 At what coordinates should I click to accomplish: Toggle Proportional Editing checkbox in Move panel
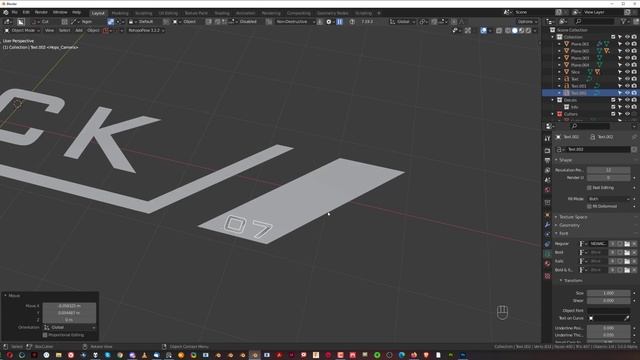pos(45,335)
